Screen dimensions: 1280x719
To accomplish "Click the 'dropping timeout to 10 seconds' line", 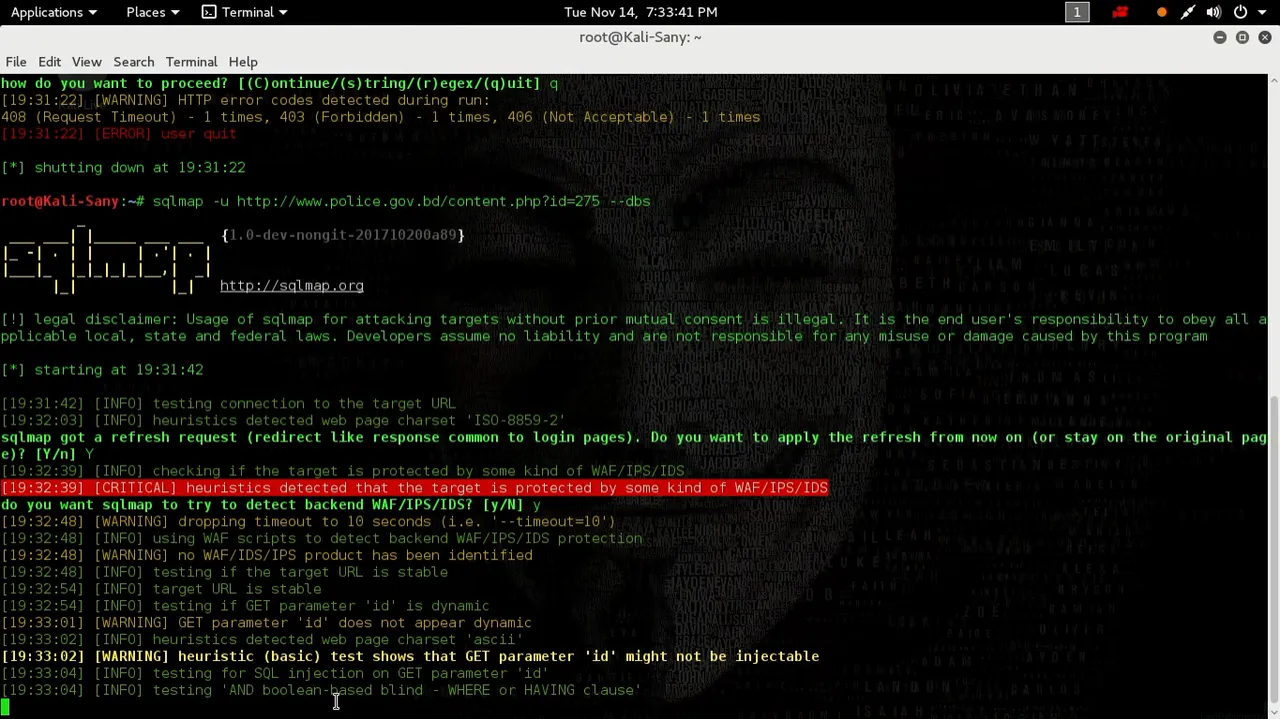I will tap(308, 522).
